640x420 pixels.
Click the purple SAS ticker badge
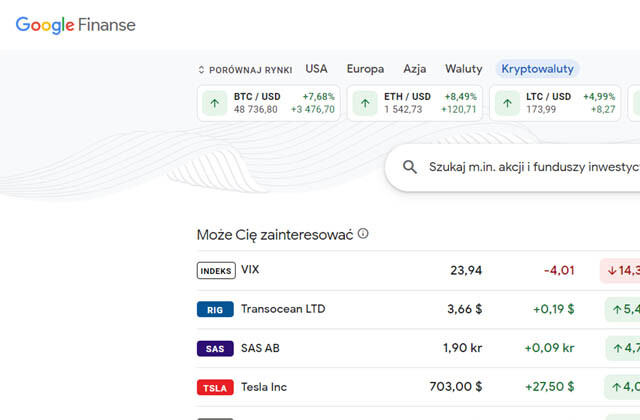pos(215,349)
